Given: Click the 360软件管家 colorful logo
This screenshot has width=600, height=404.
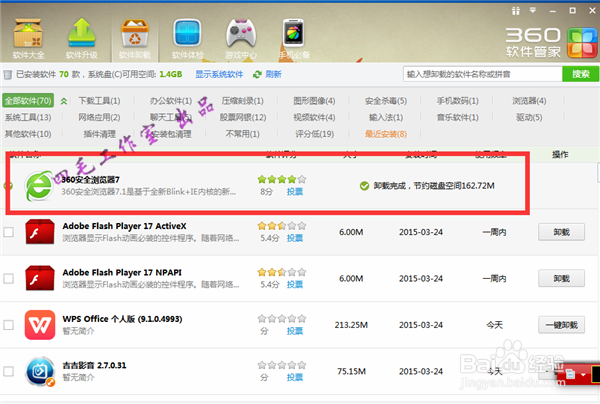Looking at the screenshot, I should (582, 42).
